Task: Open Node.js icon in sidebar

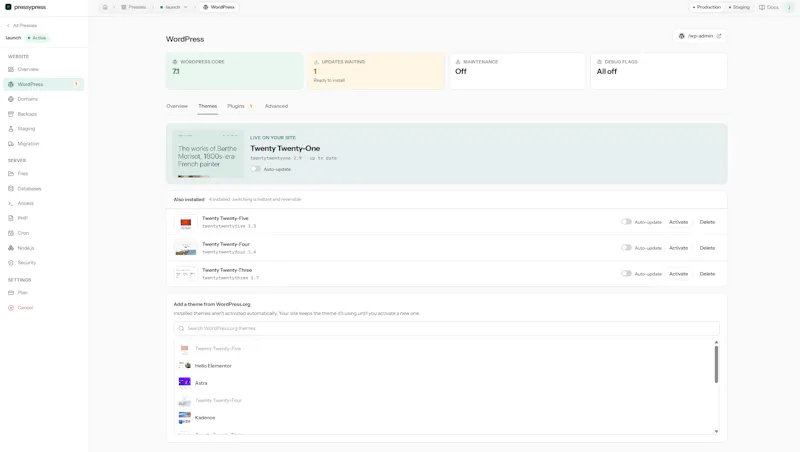Action: click(11, 248)
